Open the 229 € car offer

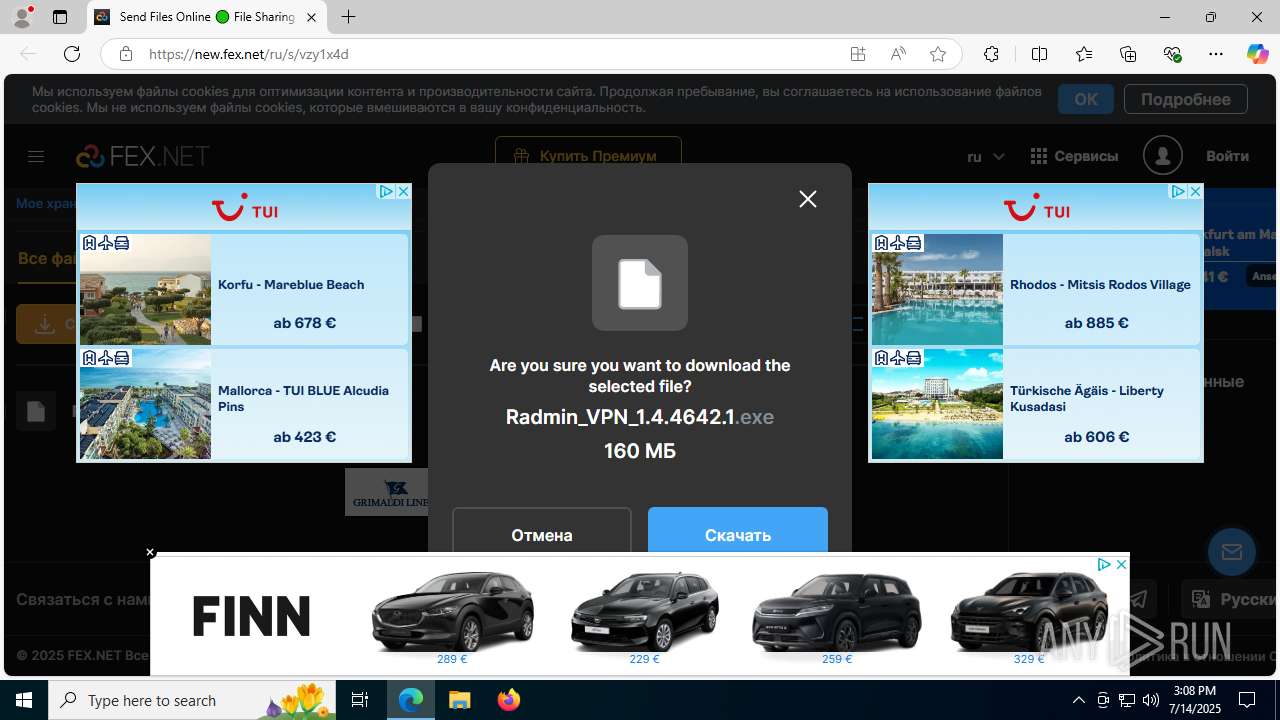tap(645, 617)
